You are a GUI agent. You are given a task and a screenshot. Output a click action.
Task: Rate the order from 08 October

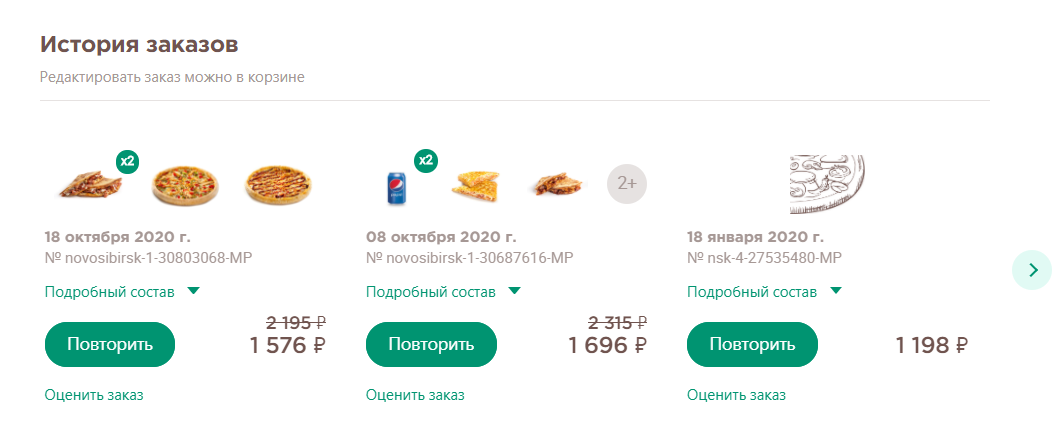(x=415, y=395)
